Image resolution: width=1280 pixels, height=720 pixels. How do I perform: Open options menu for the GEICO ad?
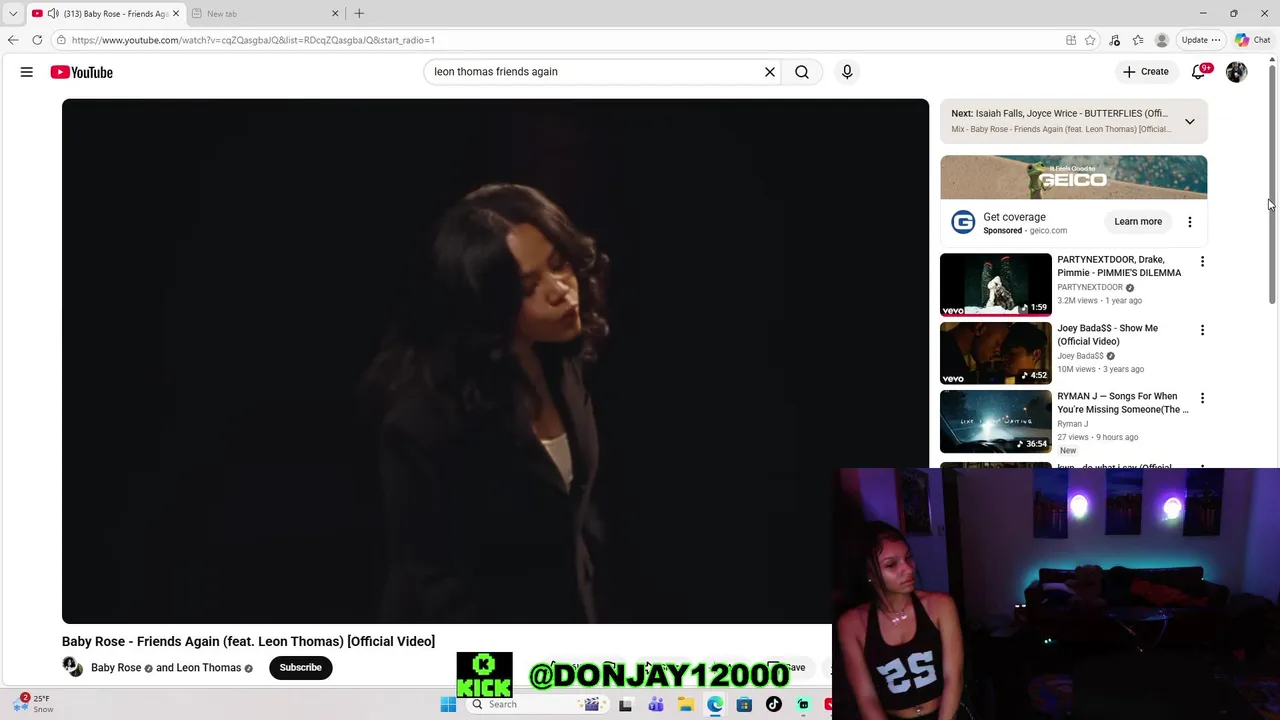click(1190, 221)
